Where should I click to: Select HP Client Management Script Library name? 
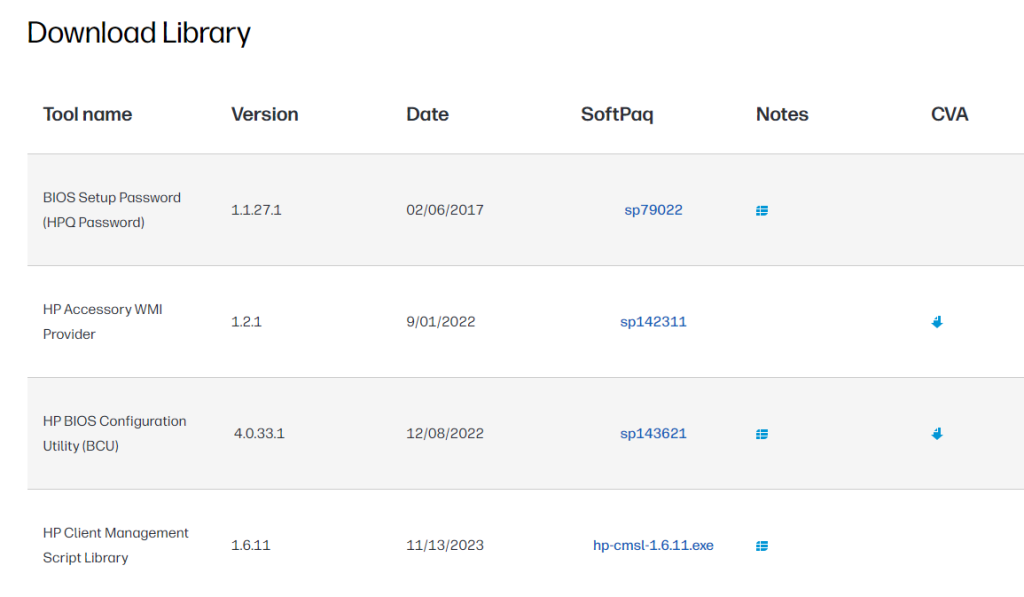coord(116,545)
